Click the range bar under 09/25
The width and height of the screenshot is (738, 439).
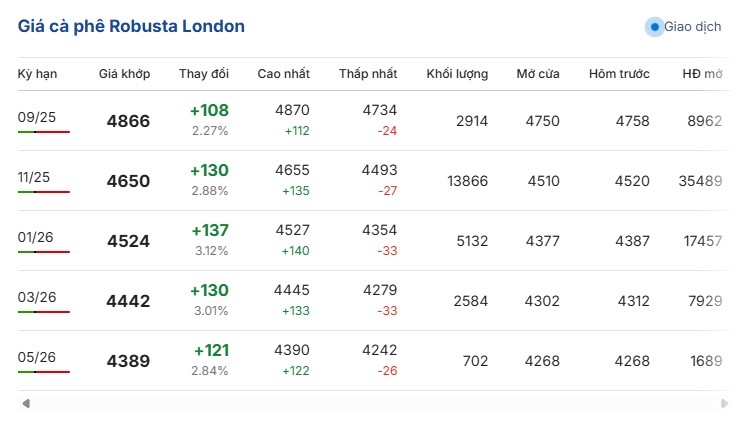44,132
